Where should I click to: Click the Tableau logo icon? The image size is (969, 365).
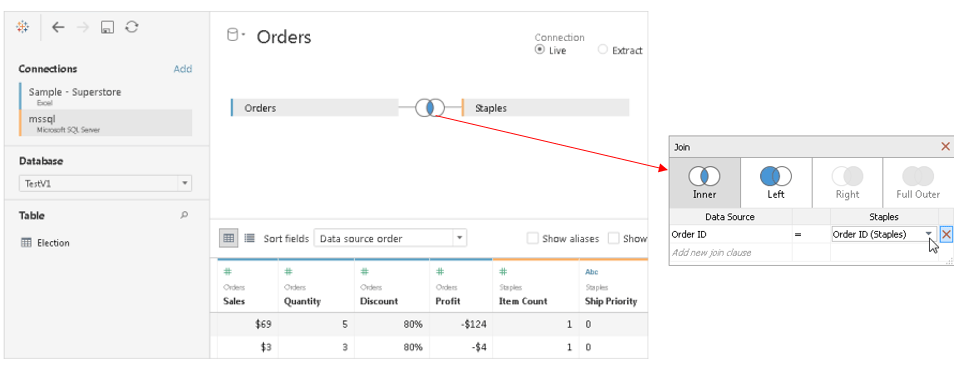(23, 27)
